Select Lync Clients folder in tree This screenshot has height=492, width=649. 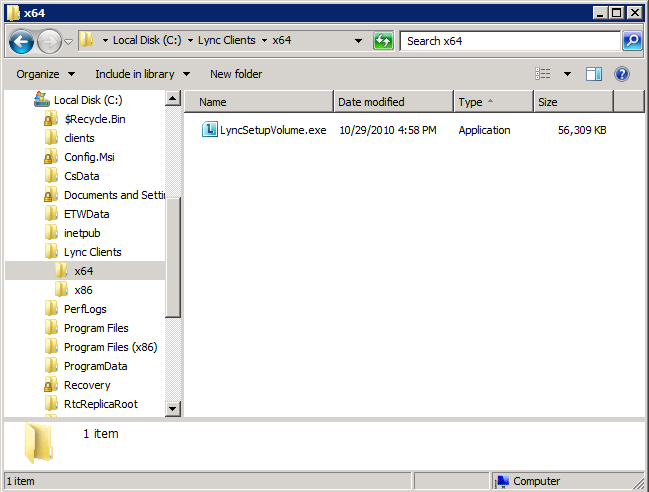tap(93, 252)
